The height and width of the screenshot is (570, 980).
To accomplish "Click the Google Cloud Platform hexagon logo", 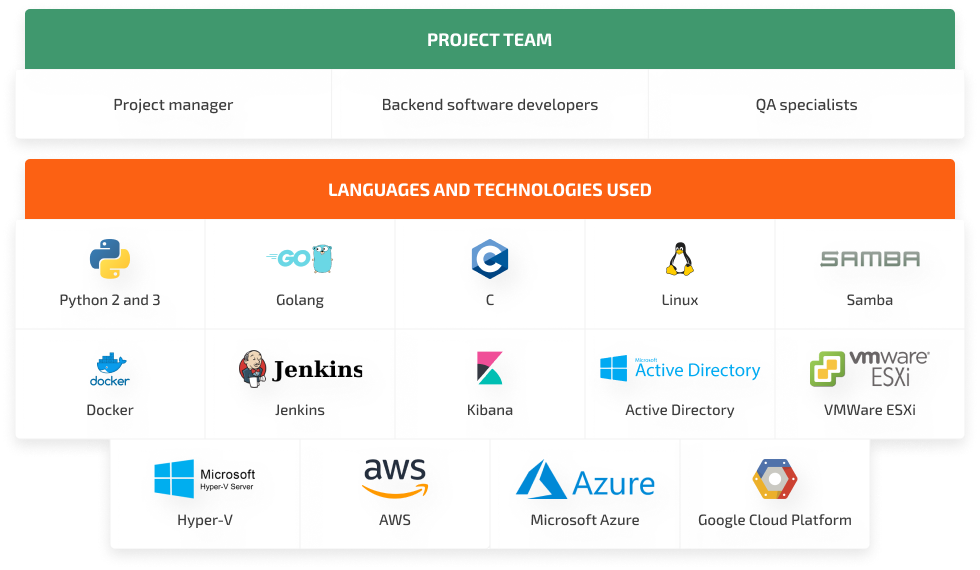I will (775, 479).
